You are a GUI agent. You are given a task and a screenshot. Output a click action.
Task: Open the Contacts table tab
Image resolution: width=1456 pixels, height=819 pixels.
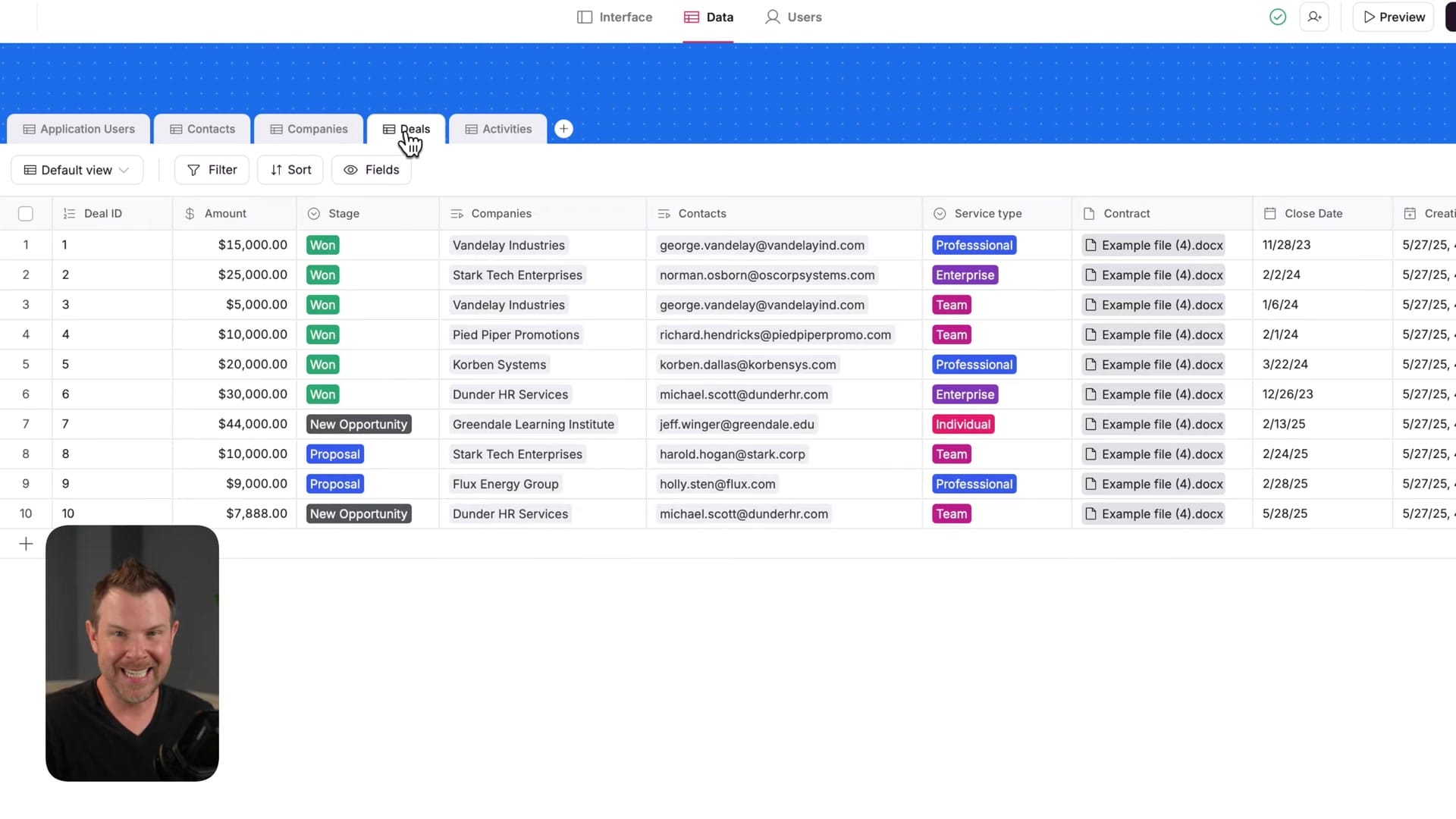(x=202, y=129)
